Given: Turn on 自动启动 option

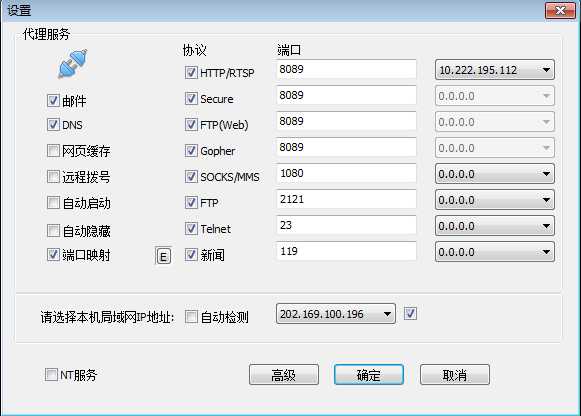Looking at the screenshot, I should click(53, 203).
